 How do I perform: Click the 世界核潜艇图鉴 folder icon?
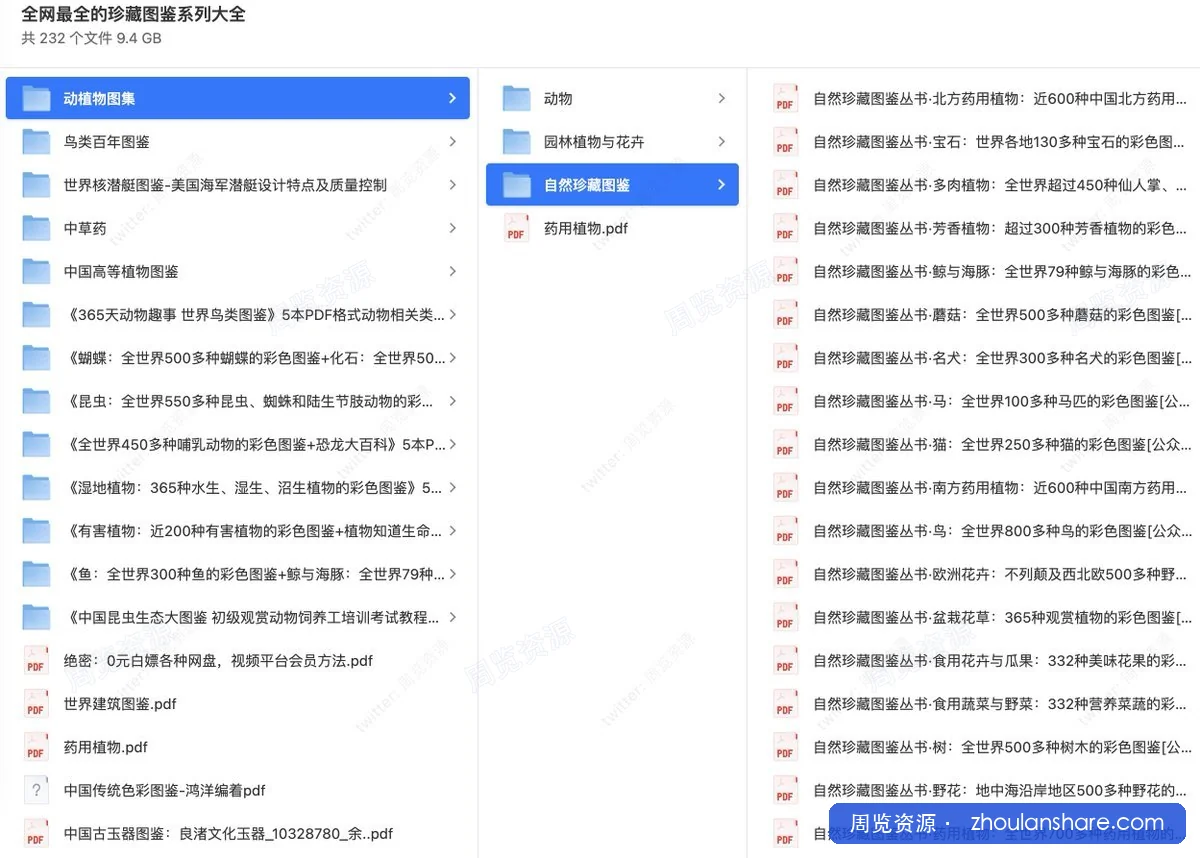coord(36,185)
